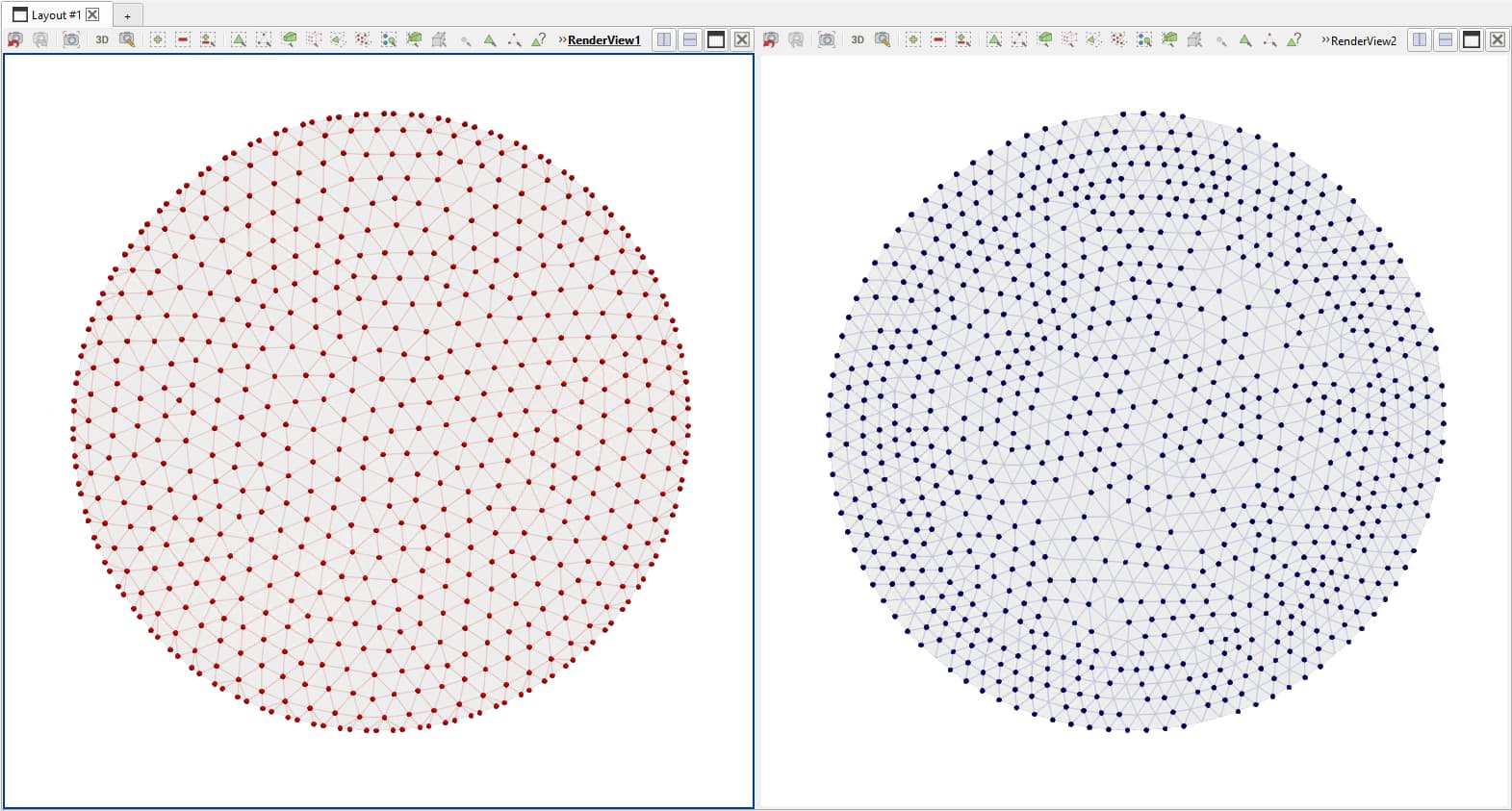
Task: Capture screenshot of RenderView2
Action: [x=827, y=39]
